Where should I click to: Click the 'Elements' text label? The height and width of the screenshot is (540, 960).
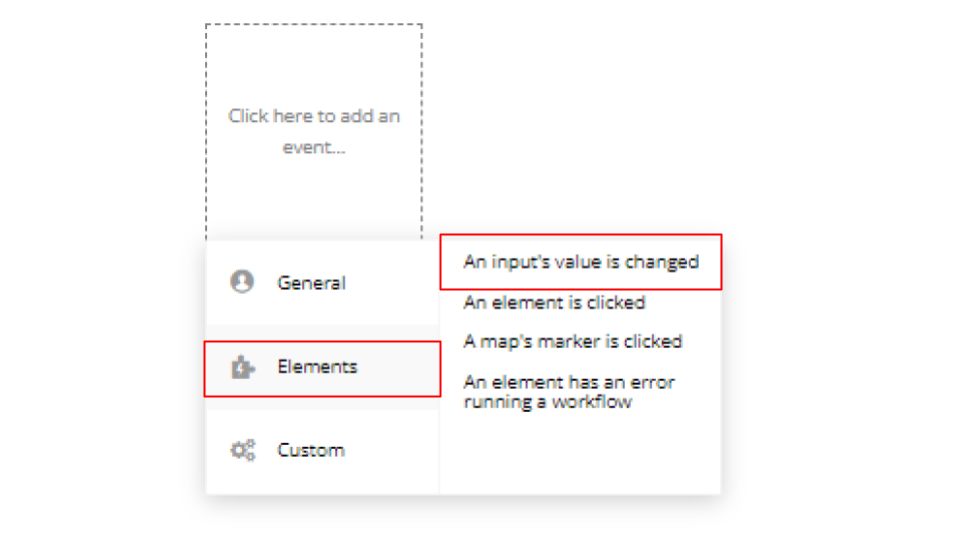[x=317, y=367]
